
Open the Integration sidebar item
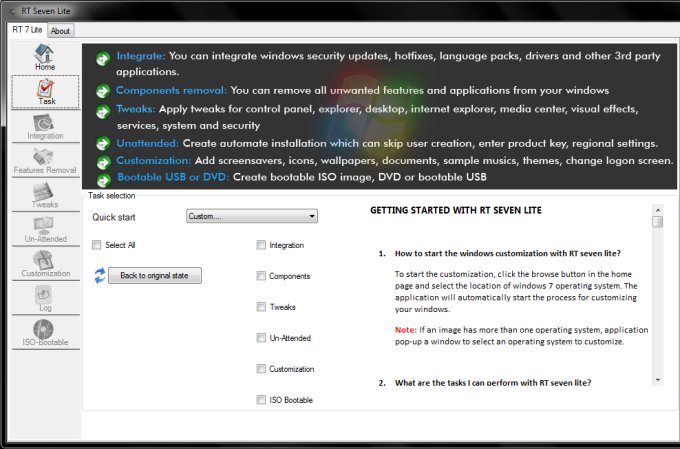(x=45, y=127)
